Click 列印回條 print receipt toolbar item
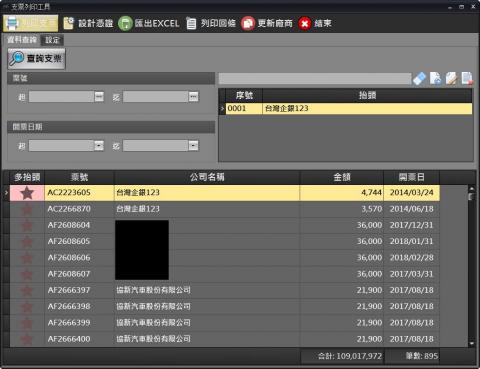The image size is (480, 369). click(211, 23)
